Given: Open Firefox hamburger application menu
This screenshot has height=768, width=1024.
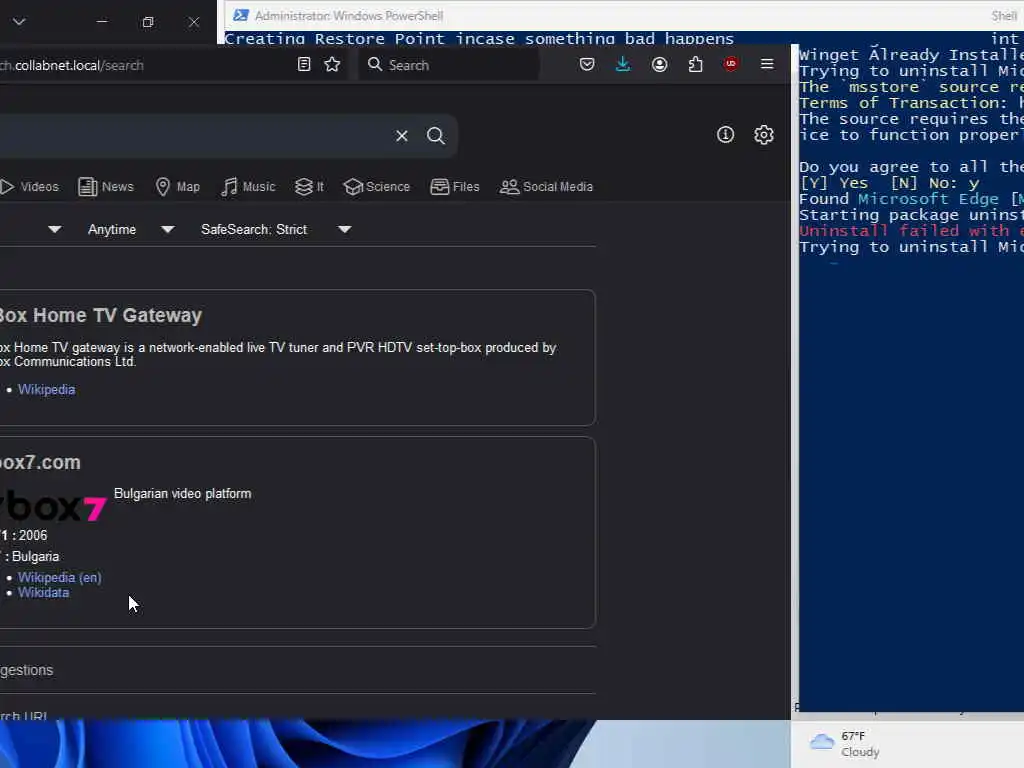Looking at the screenshot, I should (767, 64).
